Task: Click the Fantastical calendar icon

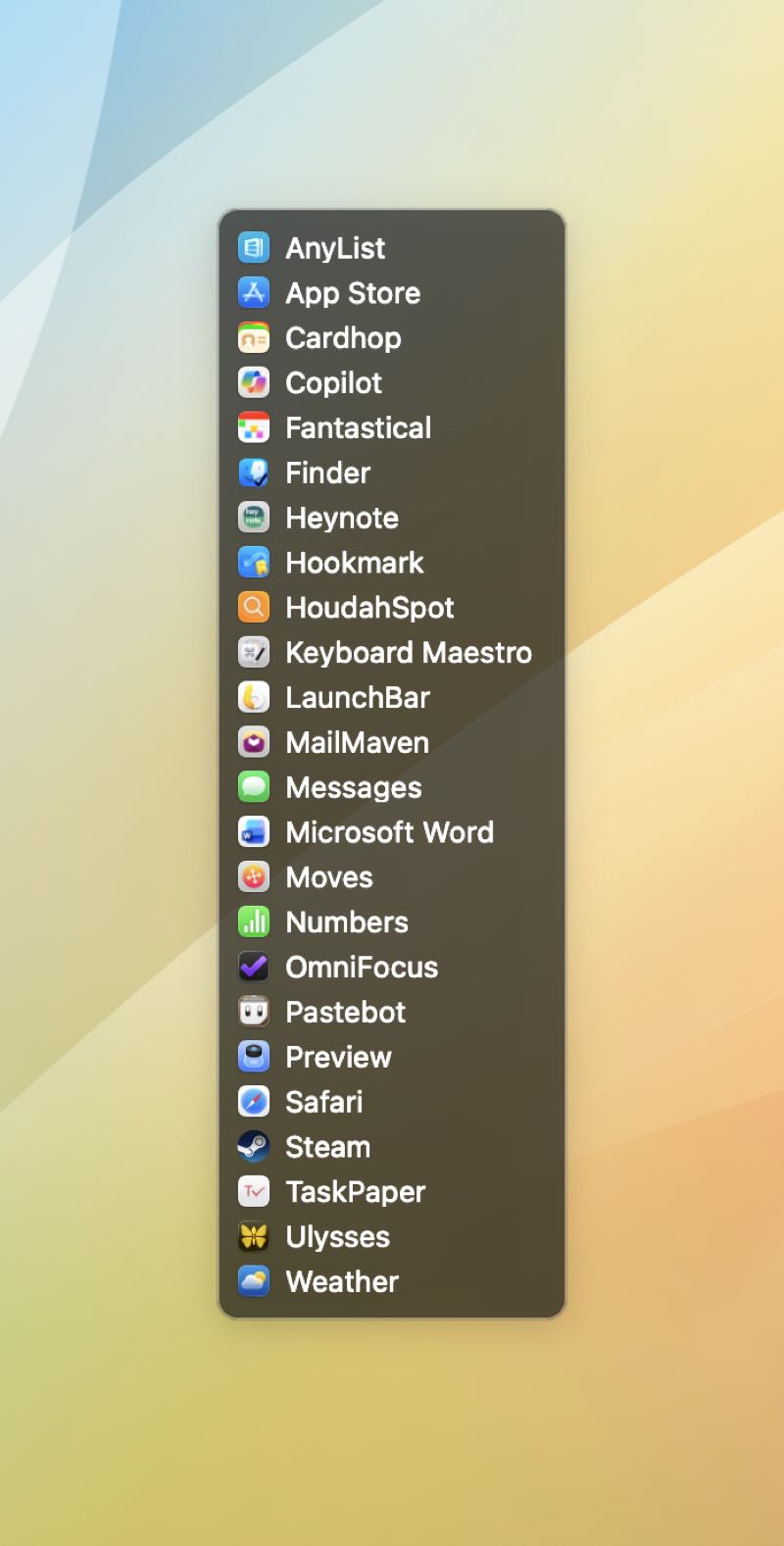Action: [254, 427]
